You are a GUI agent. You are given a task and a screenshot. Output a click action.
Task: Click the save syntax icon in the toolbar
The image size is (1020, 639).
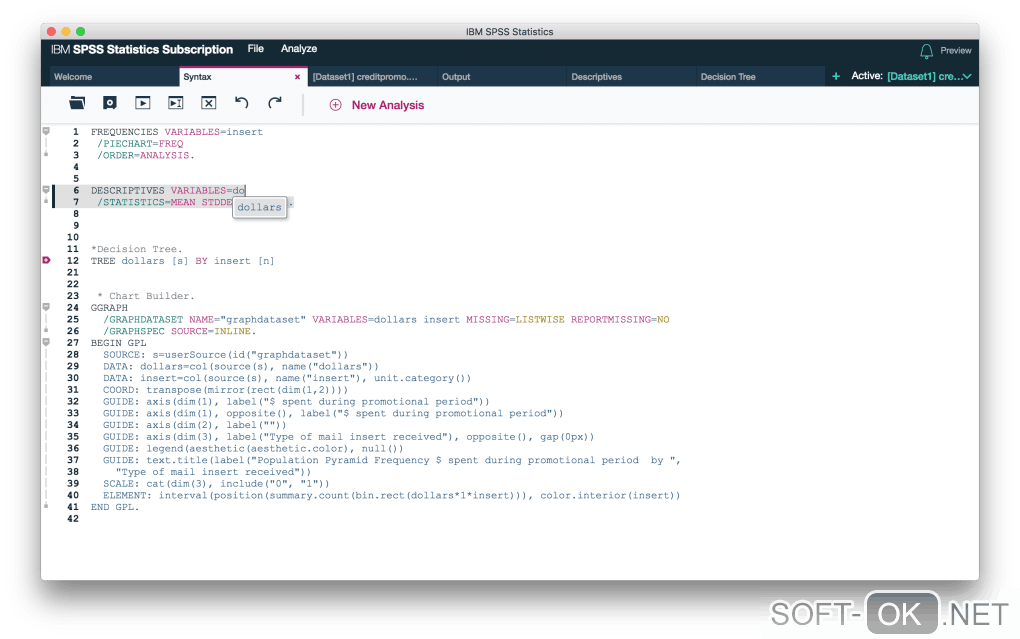[110, 103]
